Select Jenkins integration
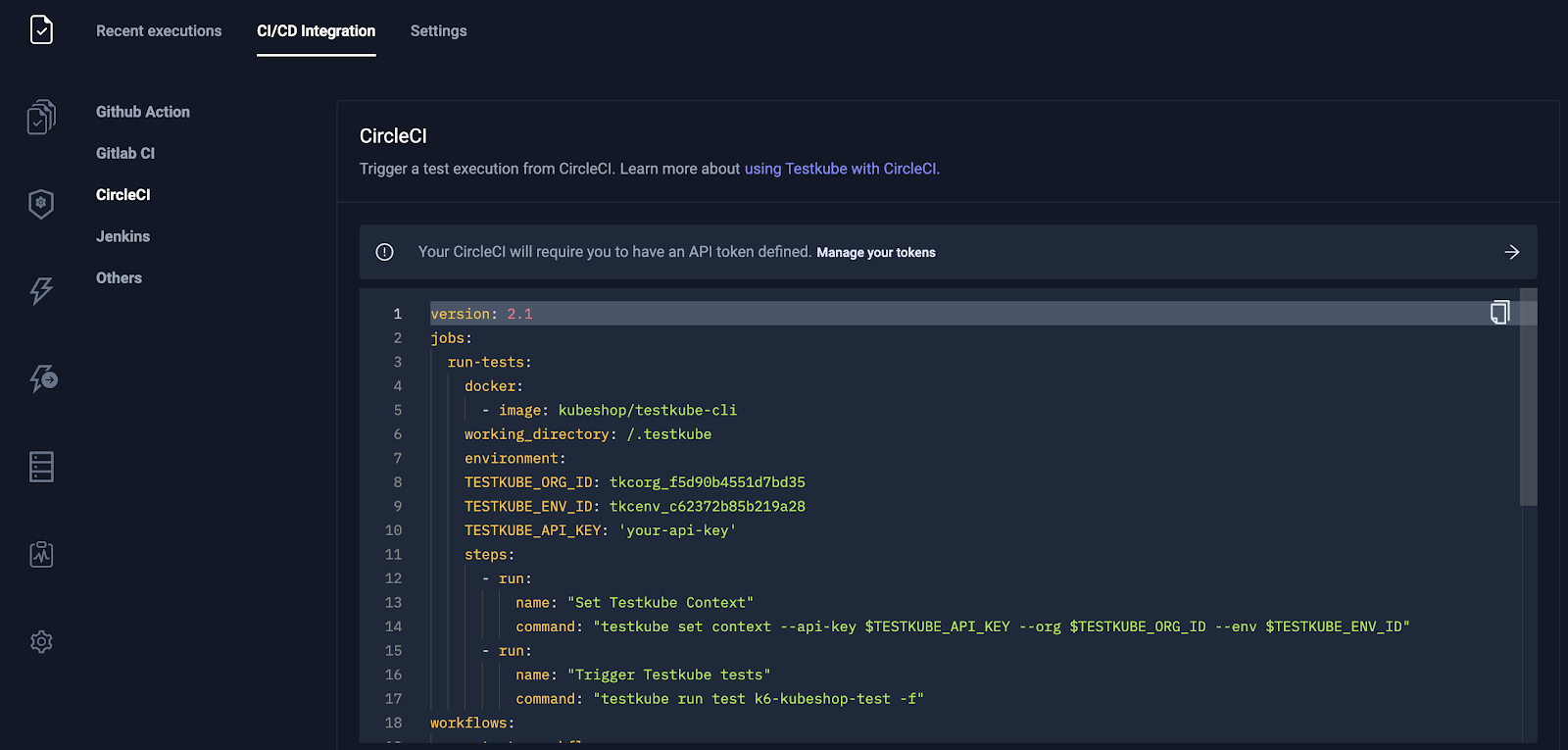Screen dimensions: 1568x750 (123, 236)
